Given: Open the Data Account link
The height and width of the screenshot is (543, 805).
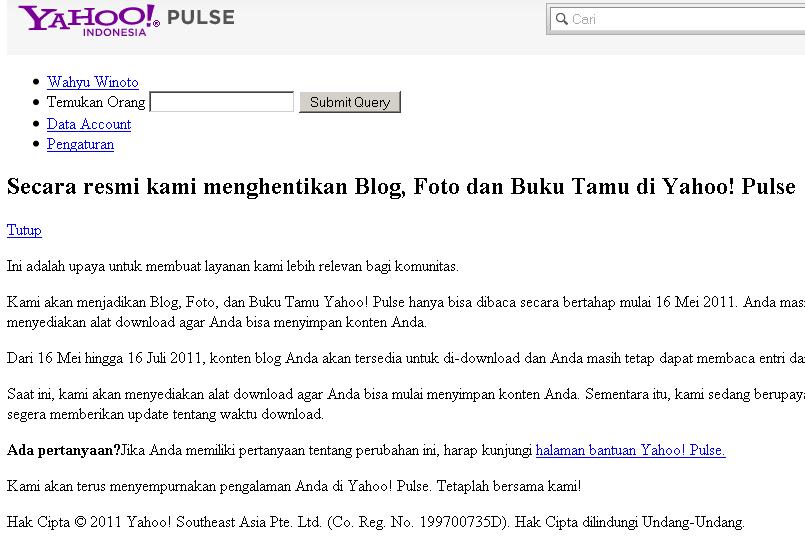Looking at the screenshot, I should point(89,124).
